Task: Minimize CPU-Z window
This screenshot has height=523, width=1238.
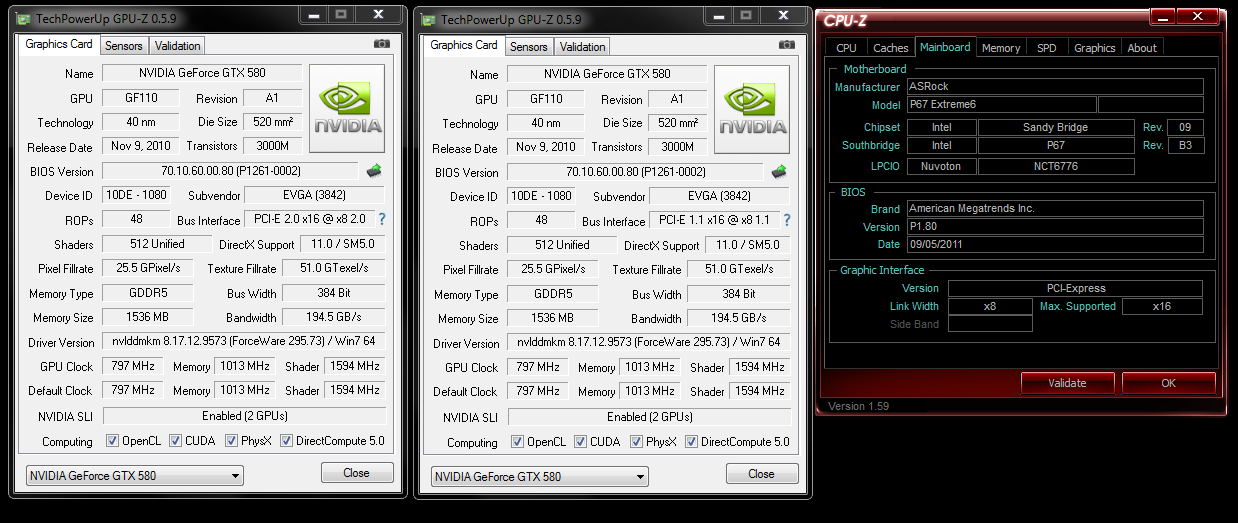Action: [1162, 16]
